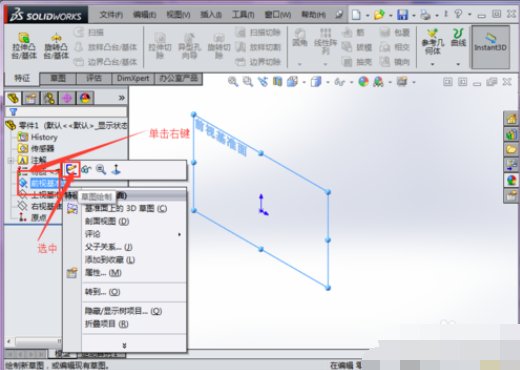Click the Fillet (圆角) tool
Image resolution: width=520 pixels, height=370 pixels.
click(299, 37)
